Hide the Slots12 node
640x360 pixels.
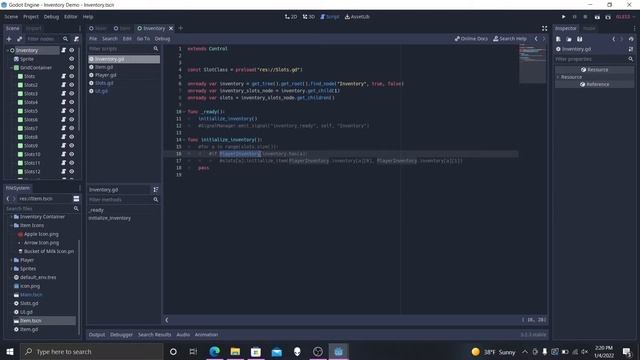(71, 171)
